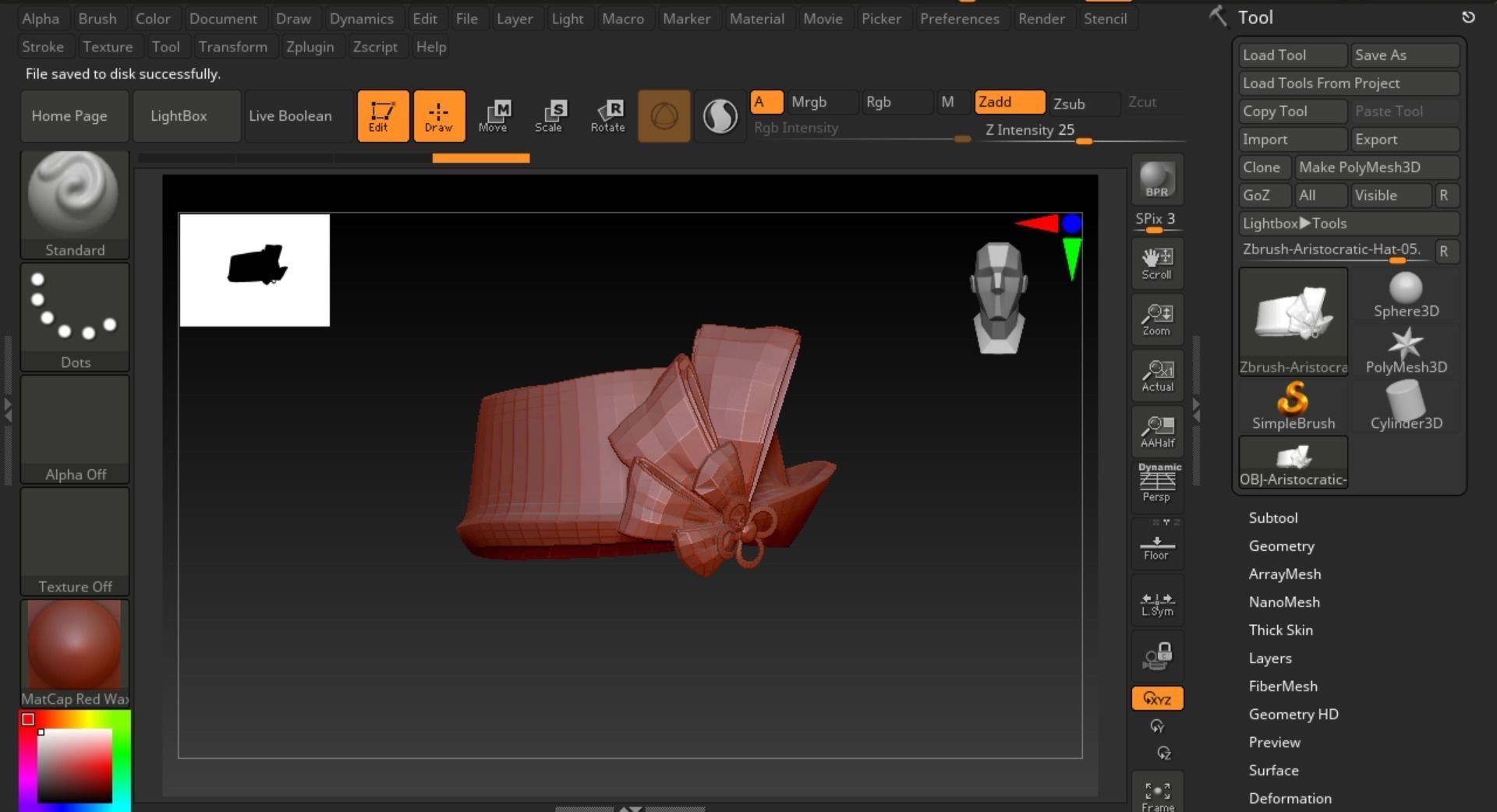Select the PolyMesh3D star tool
1497x812 pixels.
click(1406, 351)
